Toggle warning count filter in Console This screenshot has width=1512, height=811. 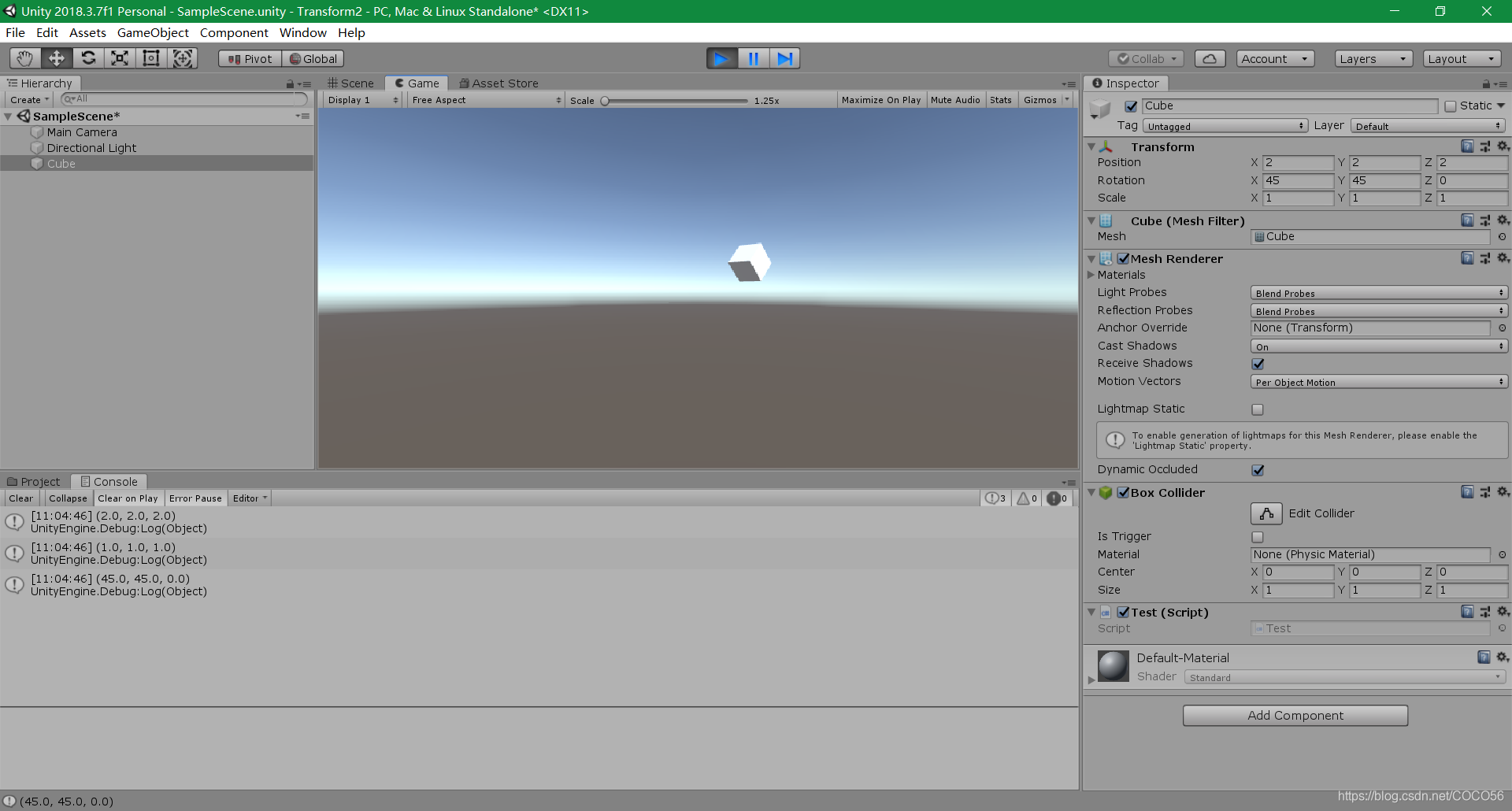click(1027, 498)
